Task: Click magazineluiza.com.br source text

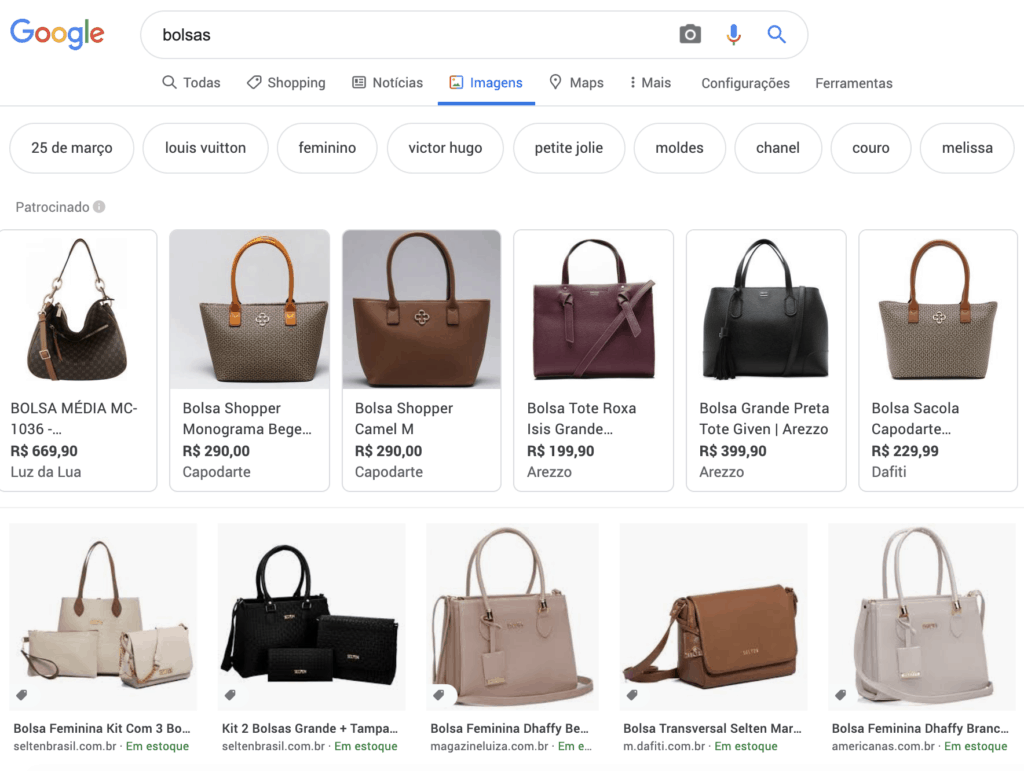Action: coord(489,746)
